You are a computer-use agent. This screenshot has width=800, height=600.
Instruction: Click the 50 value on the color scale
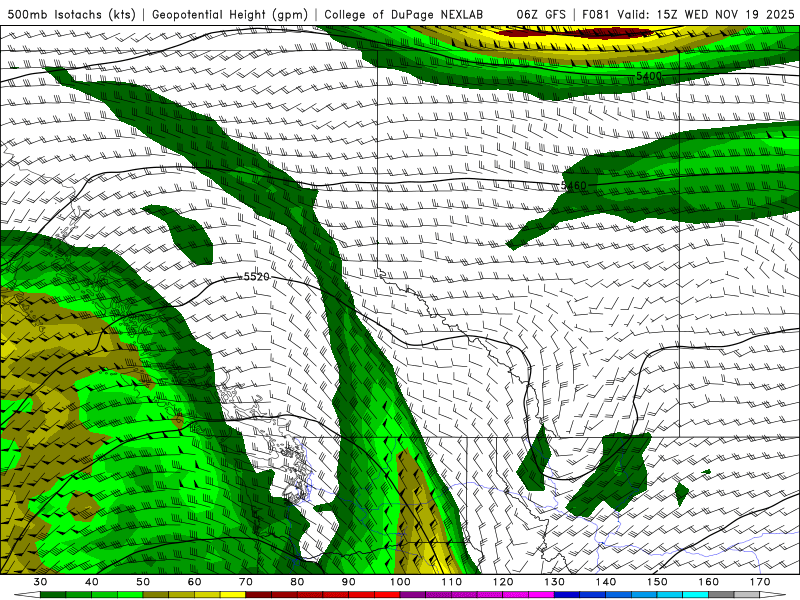pyautogui.click(x=143, y=582)
